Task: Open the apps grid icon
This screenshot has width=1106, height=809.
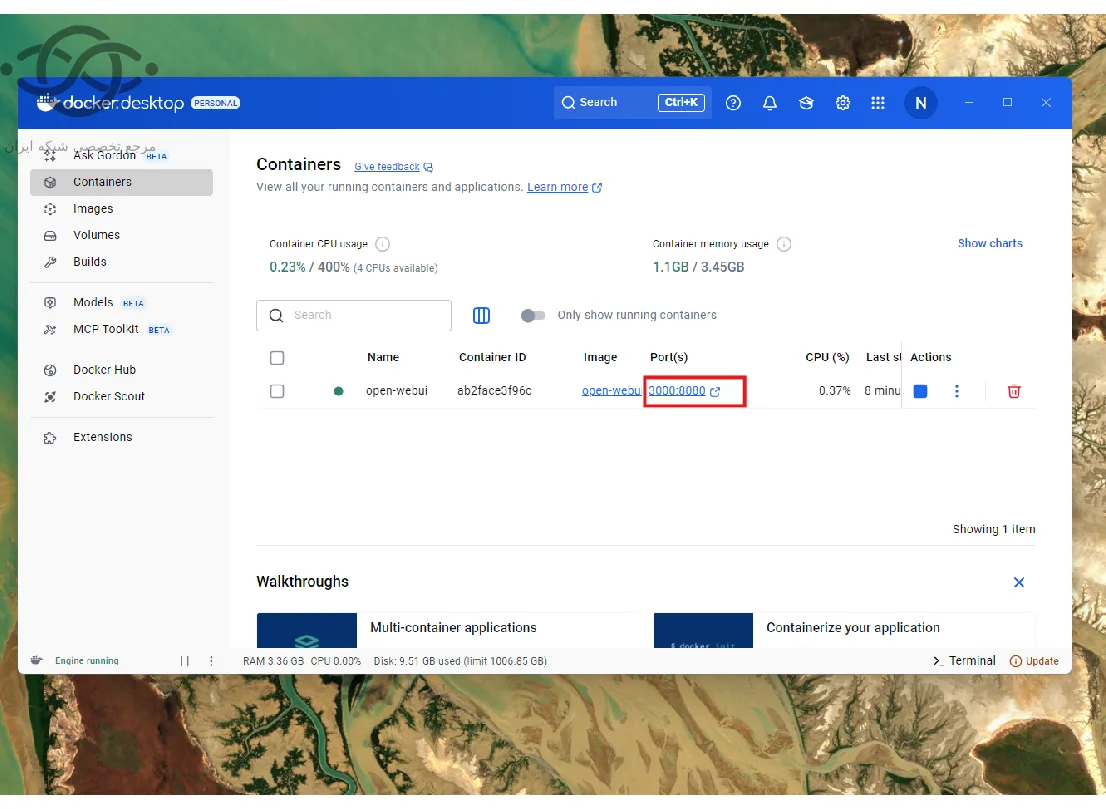Action: point(878,103)
